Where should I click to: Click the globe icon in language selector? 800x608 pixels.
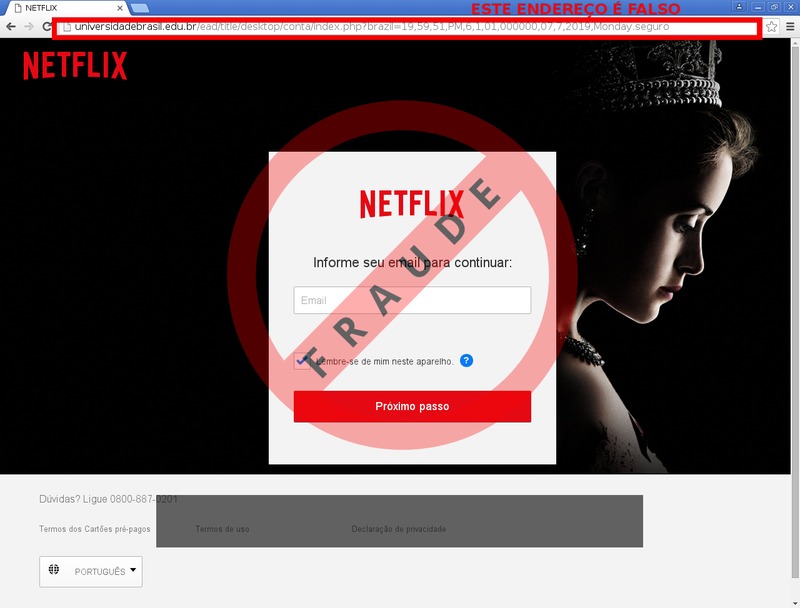pos(54,569)
